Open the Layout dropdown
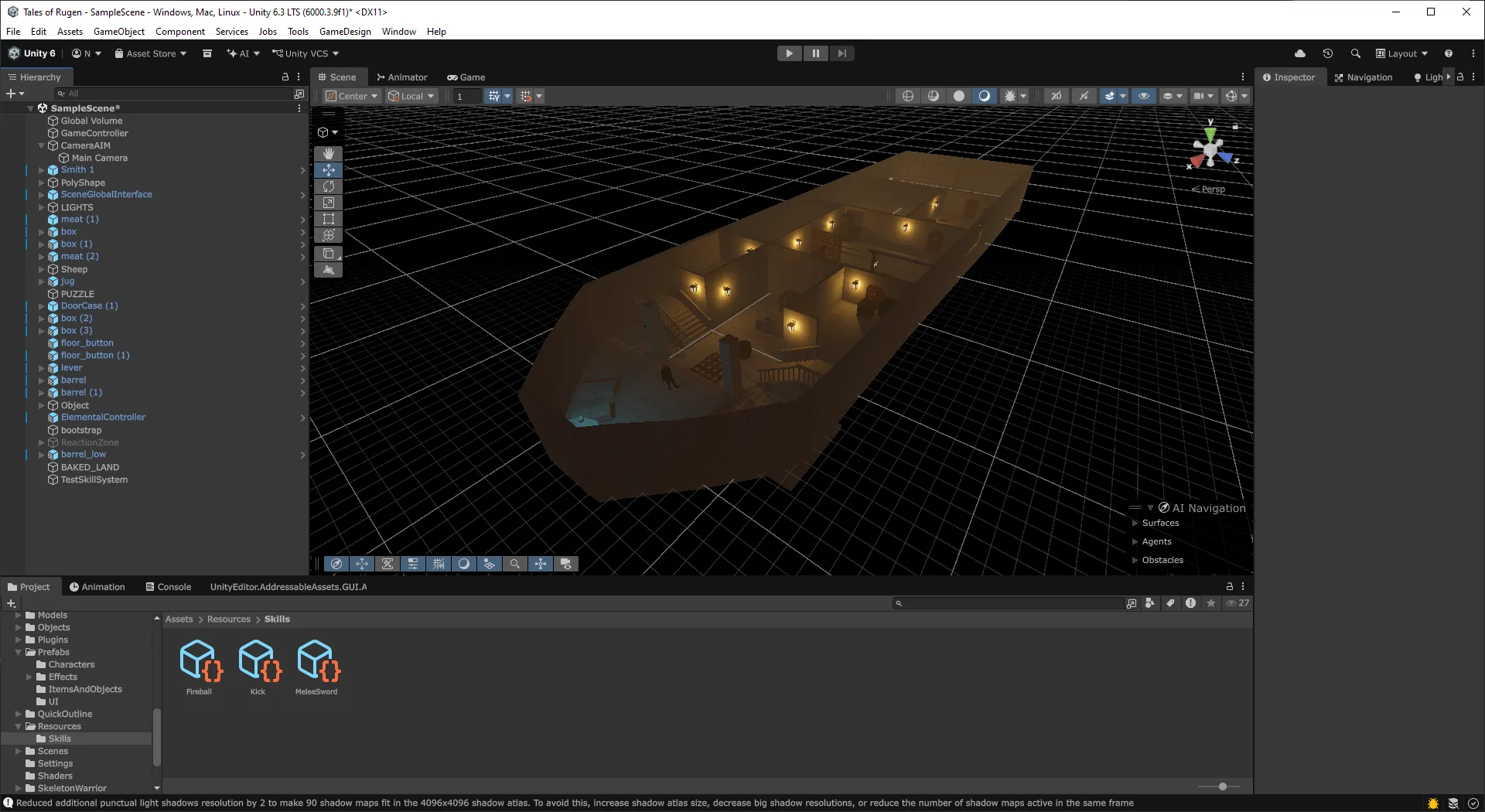The height and width of the screenshot is (812, 1485). click(1401, 53)
